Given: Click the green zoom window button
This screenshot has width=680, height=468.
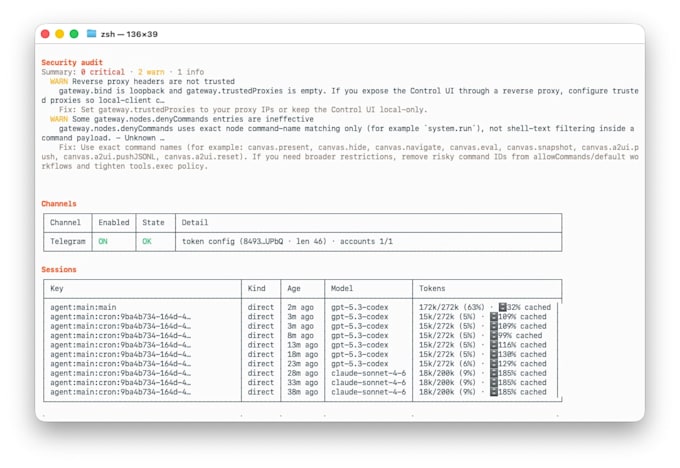Looking at the screenshot, I should point(74,34).
